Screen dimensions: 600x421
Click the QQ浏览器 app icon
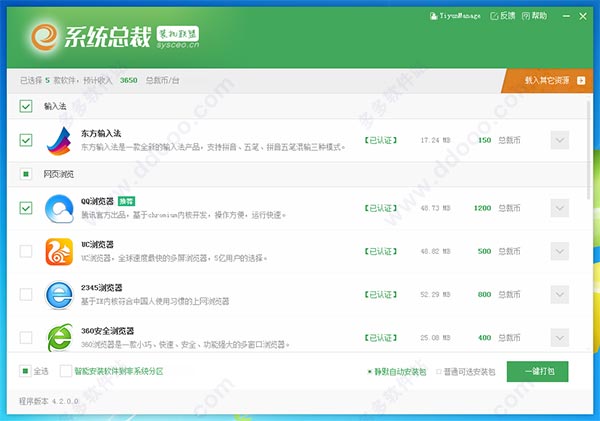tap(59, 209)
